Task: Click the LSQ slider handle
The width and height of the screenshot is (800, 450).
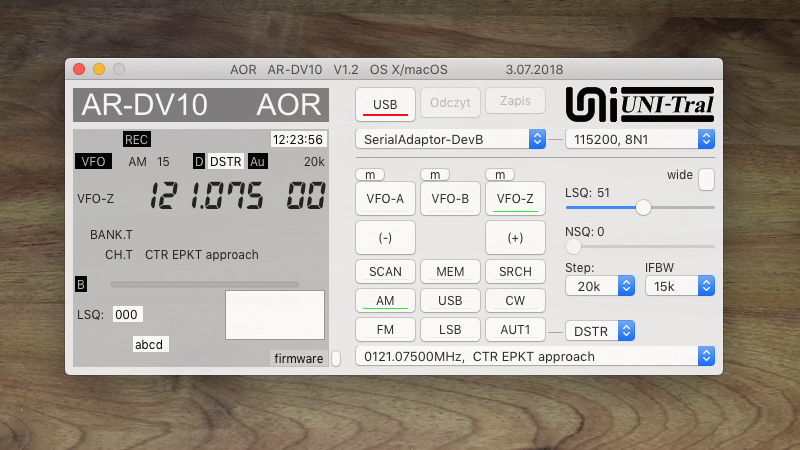Action: [643, 207]
